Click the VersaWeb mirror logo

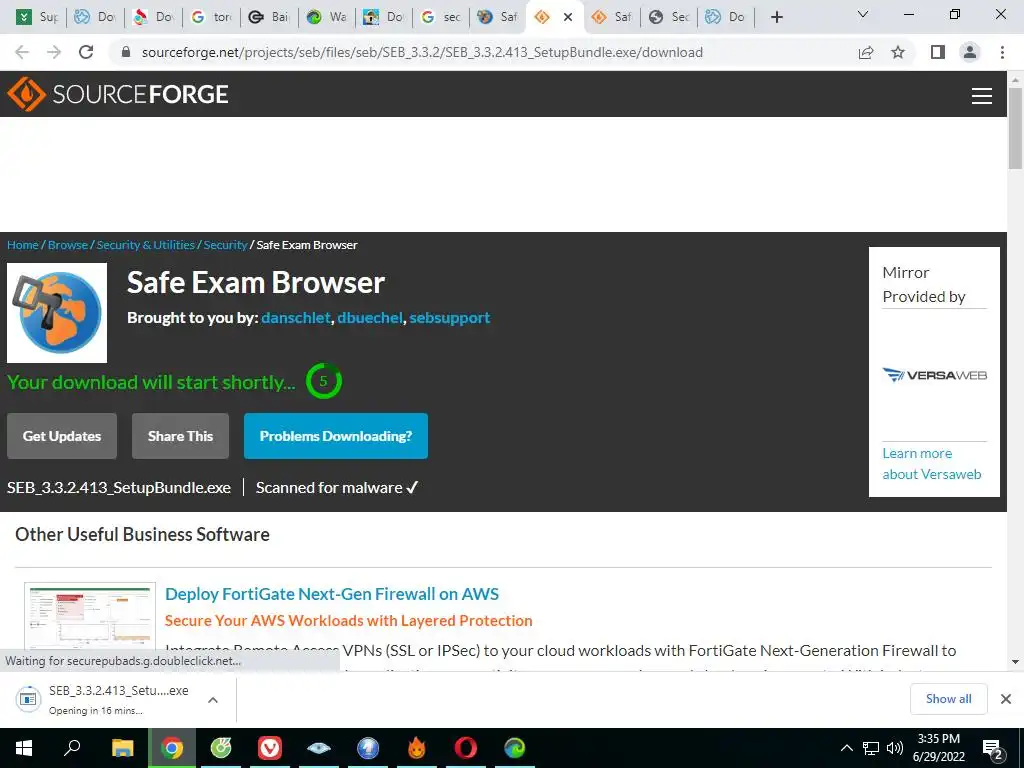[x=934, y=375]
